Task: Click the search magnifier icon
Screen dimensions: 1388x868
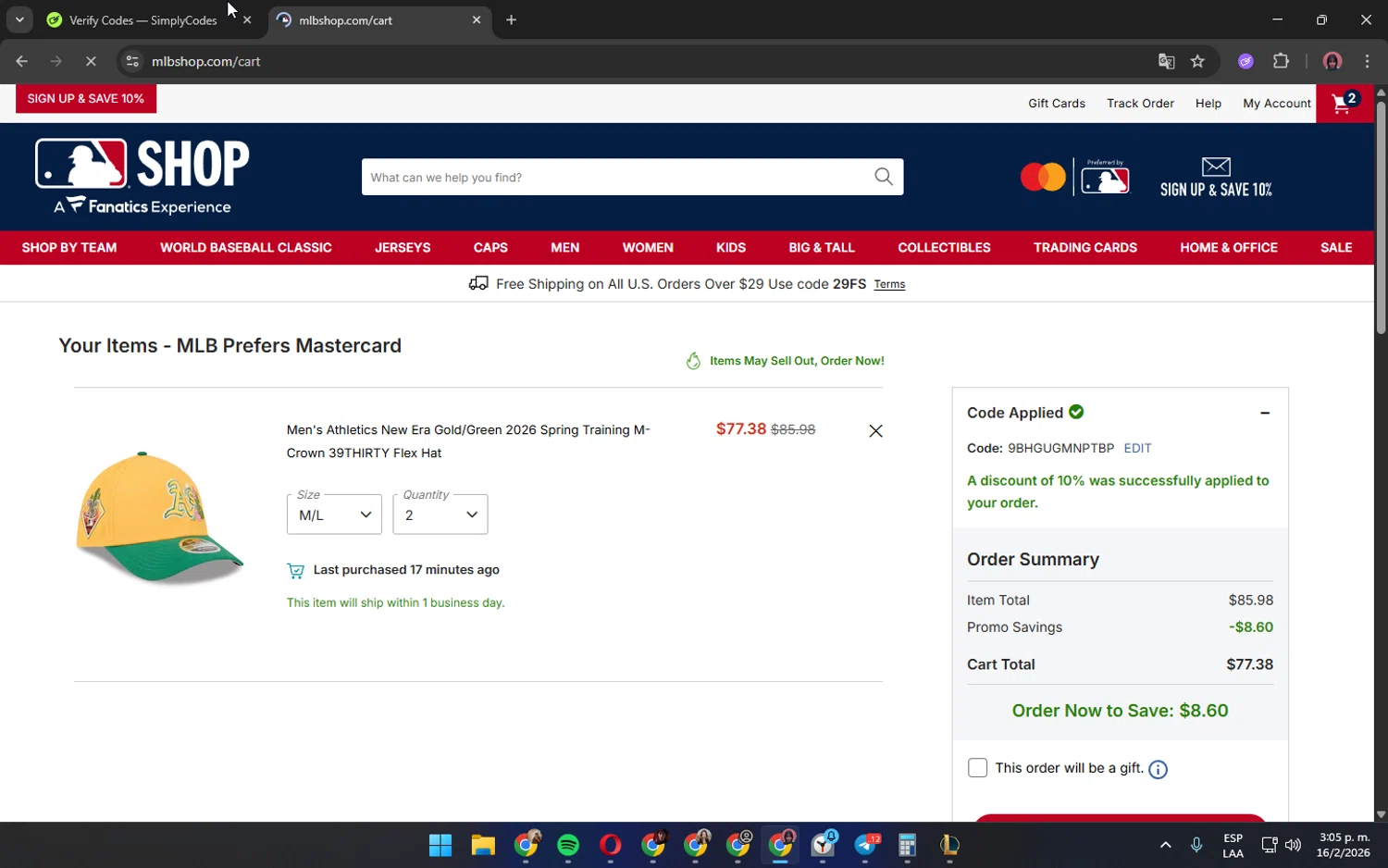Action: [x=884, y=177]
